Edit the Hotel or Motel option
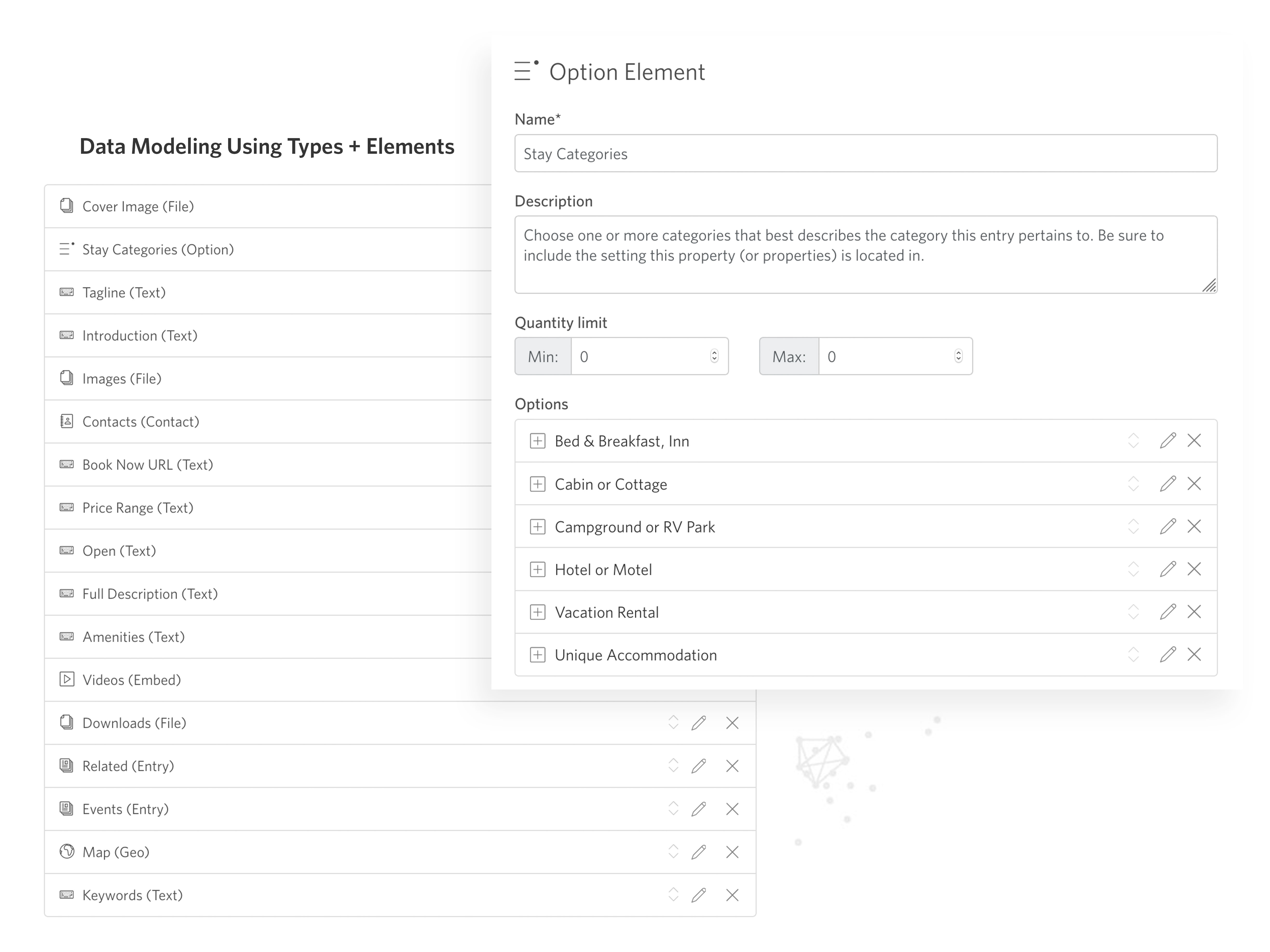 1168,569
